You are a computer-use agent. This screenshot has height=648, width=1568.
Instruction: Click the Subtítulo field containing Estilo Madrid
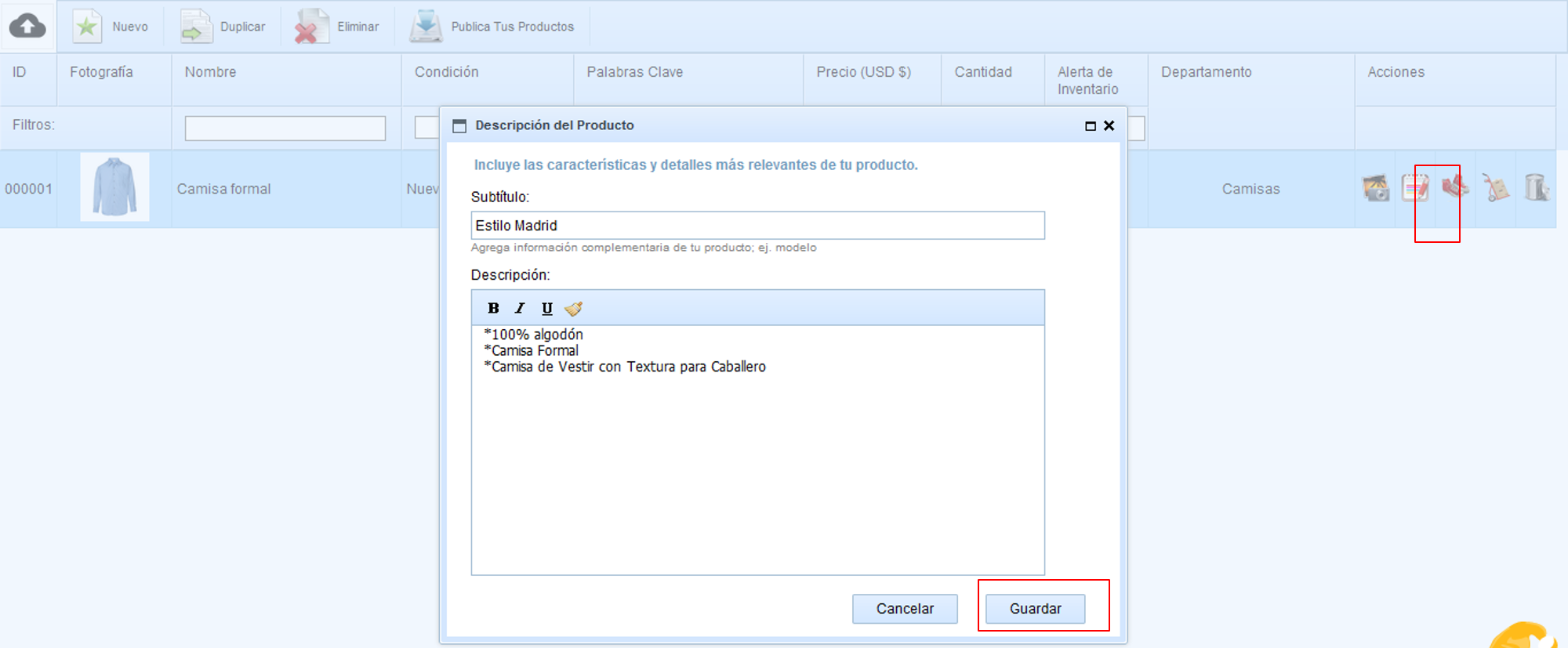click(x=757, y=226)
